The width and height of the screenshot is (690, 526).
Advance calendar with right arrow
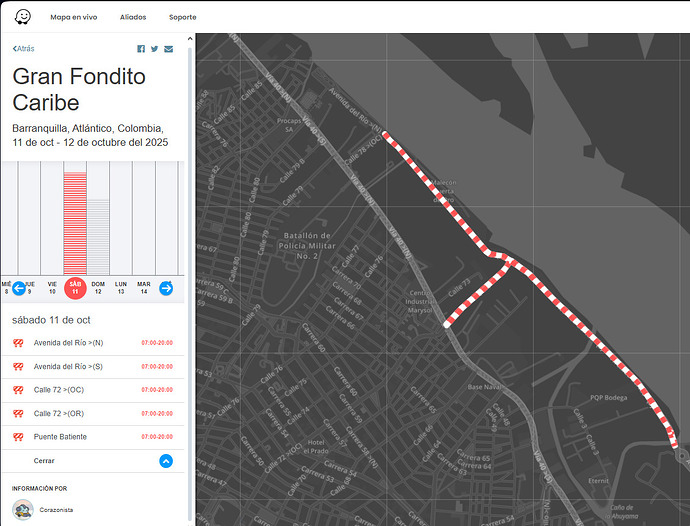(166, 288)
